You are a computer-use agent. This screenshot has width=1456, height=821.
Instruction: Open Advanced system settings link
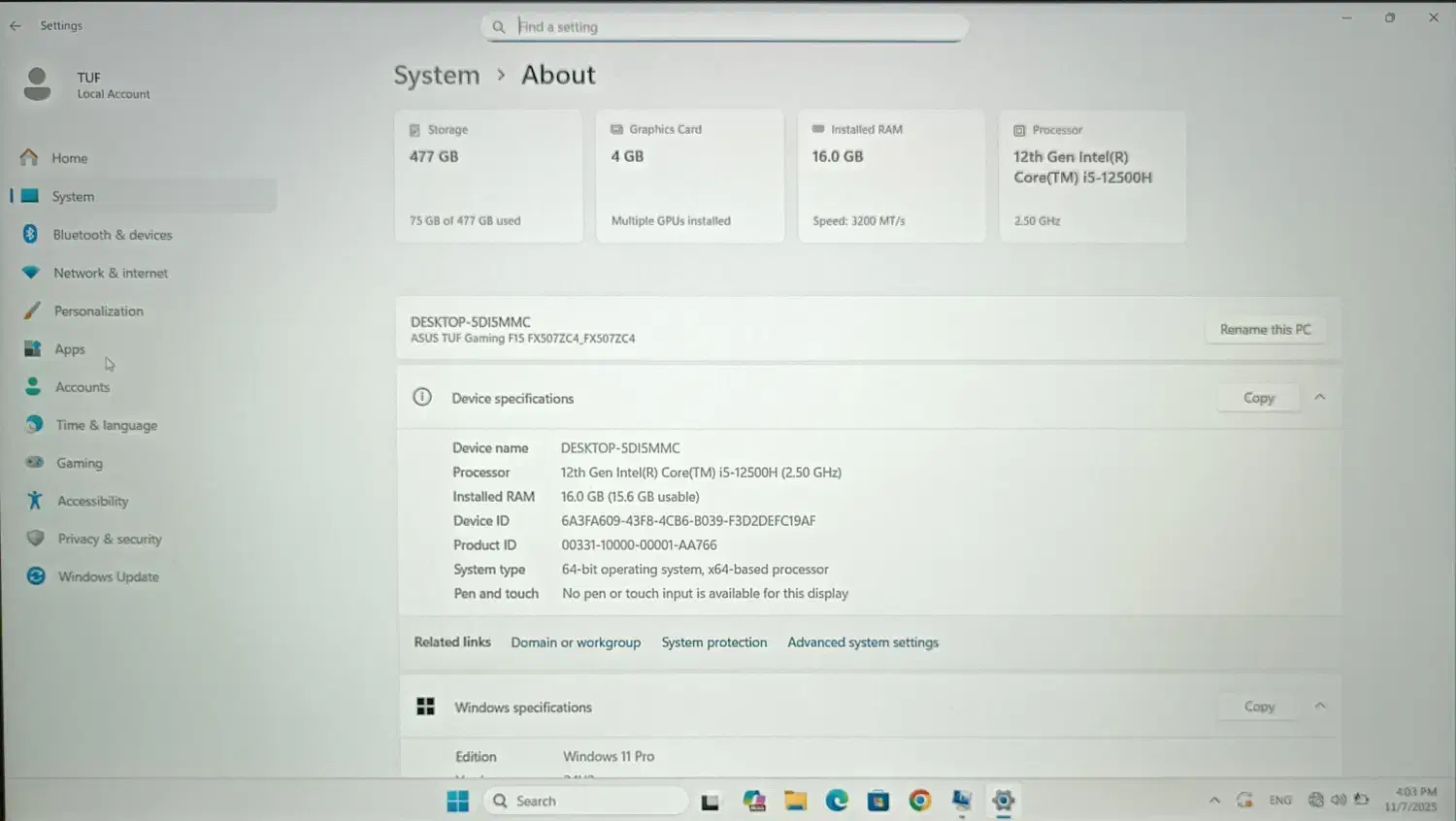click(x=863, y=642)
